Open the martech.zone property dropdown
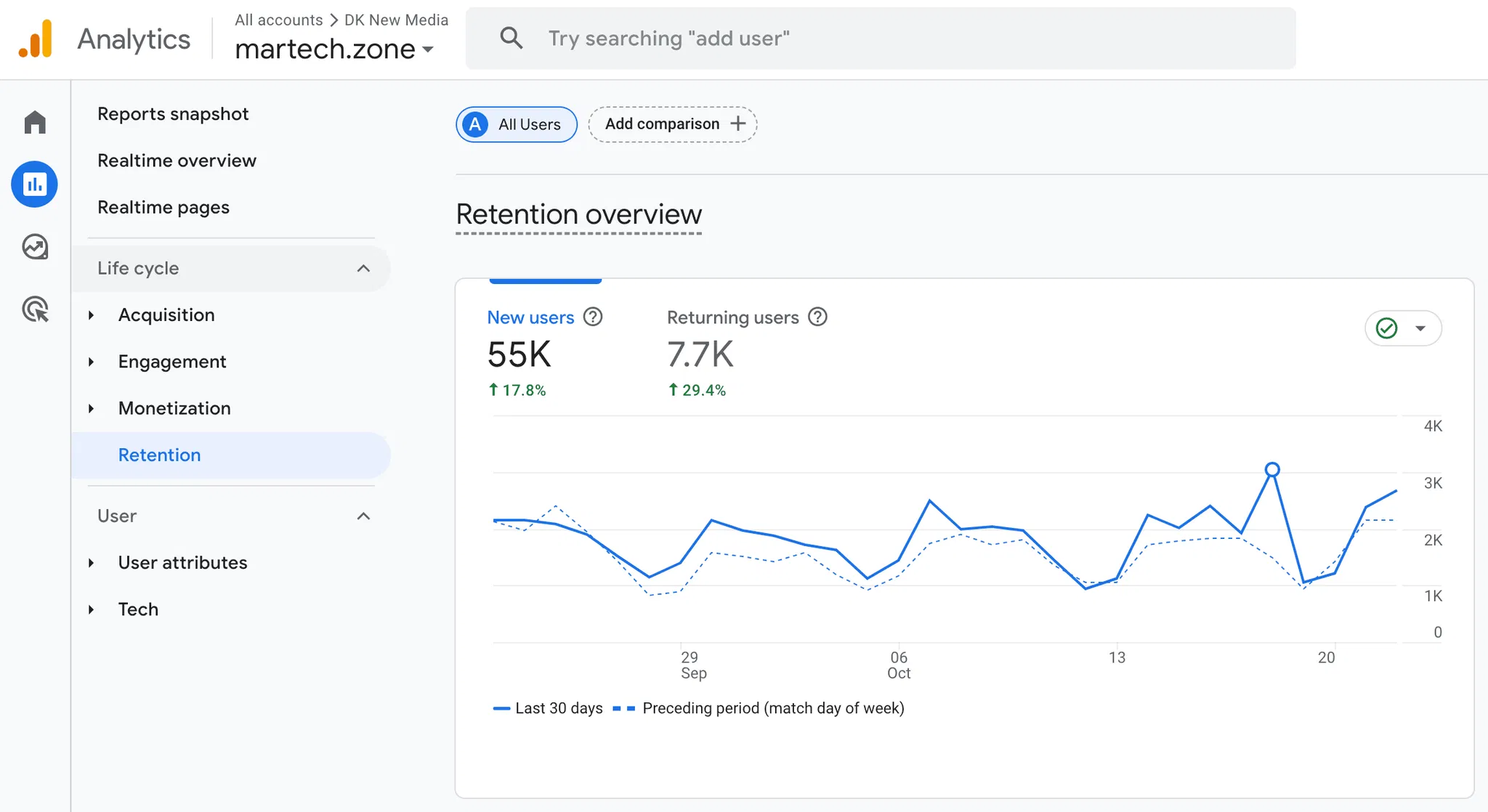The height and width of the screenshot is (812, 1488). pos(428,50)
